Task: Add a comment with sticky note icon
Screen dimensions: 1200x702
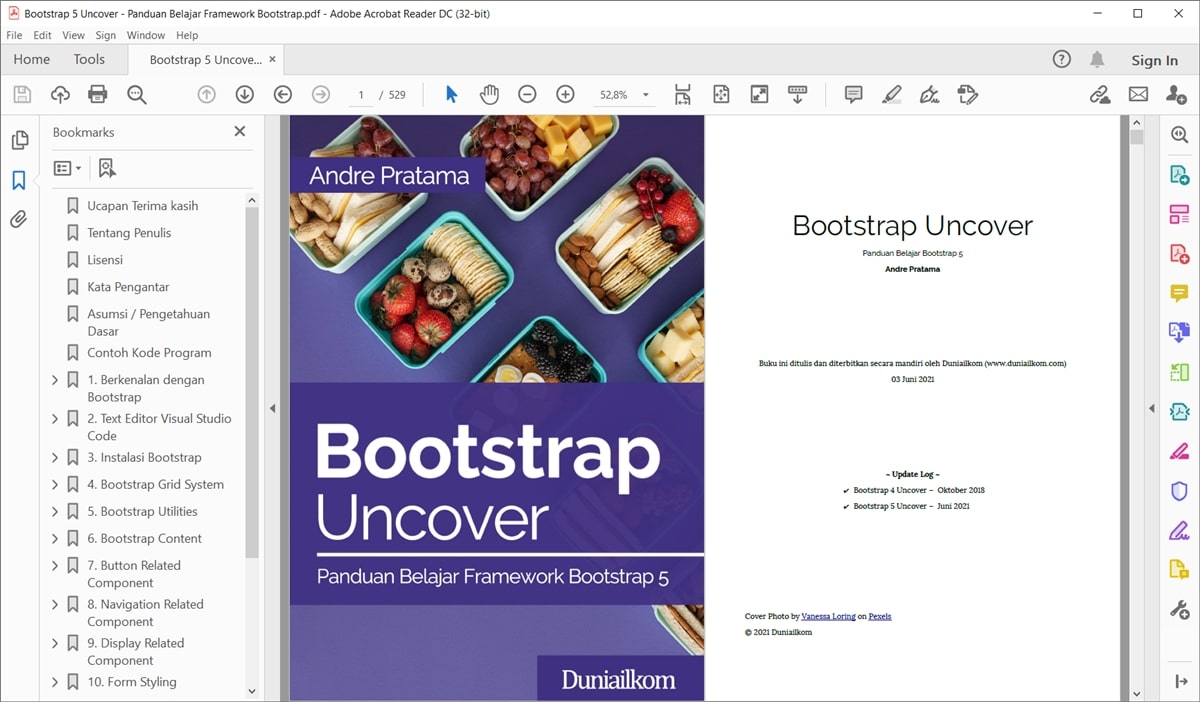Action: (x=853, y=95)
